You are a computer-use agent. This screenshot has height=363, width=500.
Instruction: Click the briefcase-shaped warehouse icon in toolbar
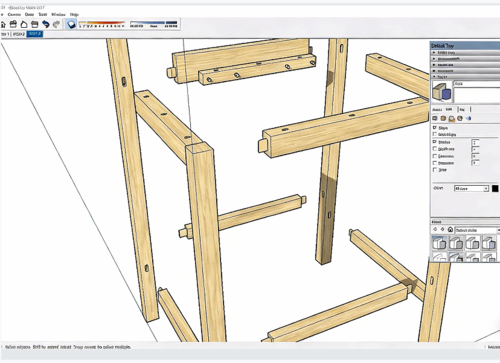tap(13, 24)
